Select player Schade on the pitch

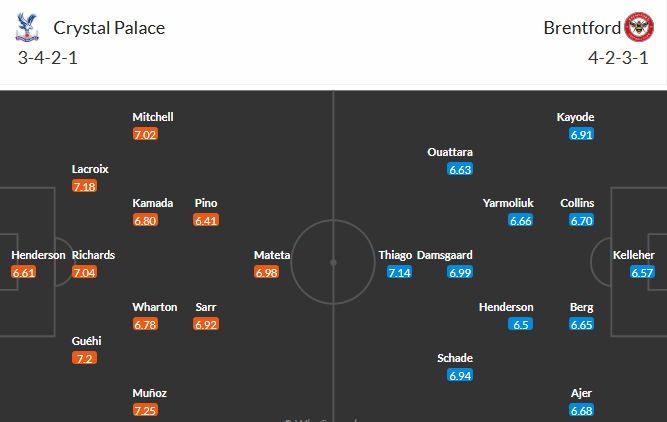[x=455, y=358]
